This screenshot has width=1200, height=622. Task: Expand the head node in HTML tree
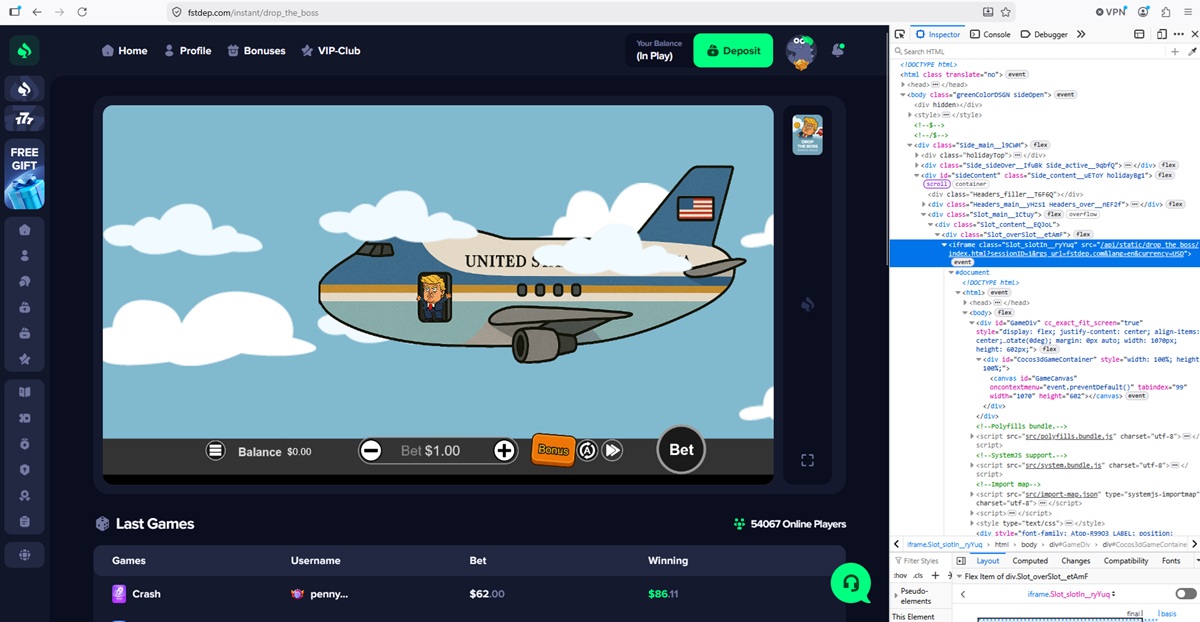903,85
